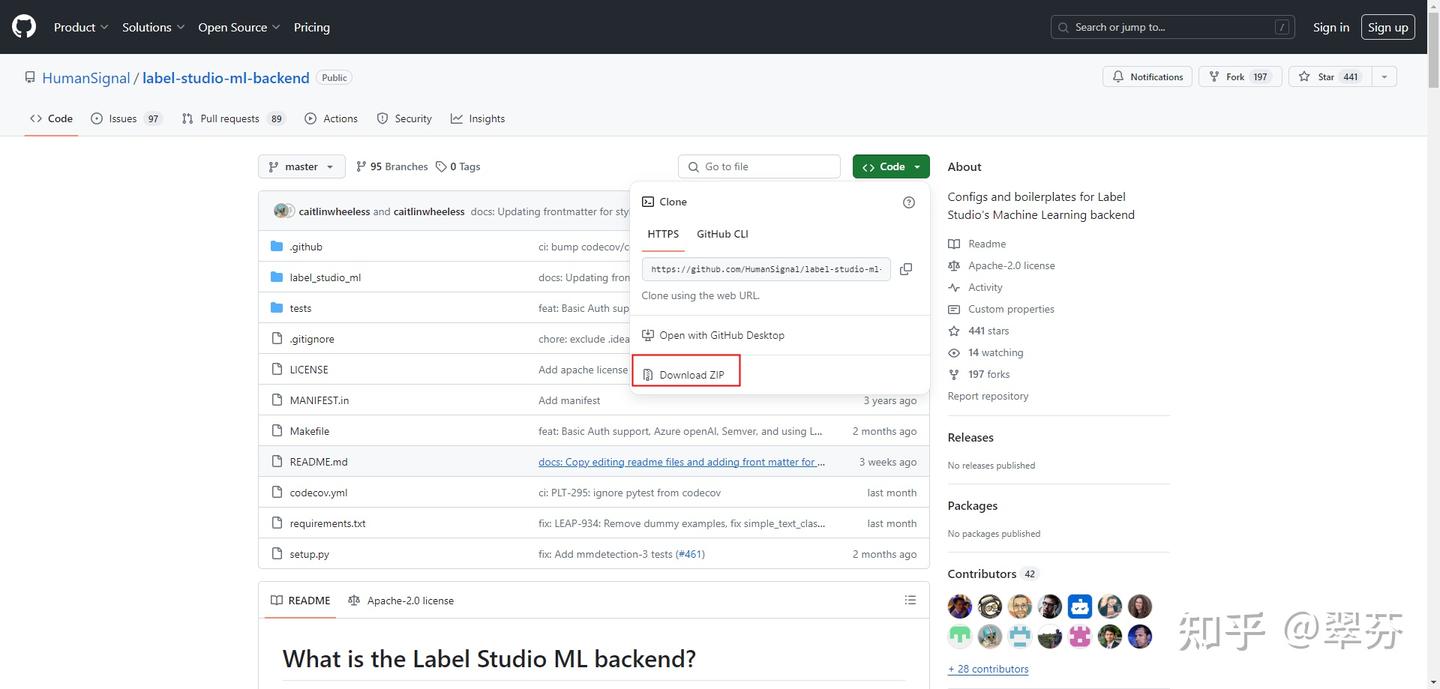Star the repository
Viewport: 1440px width, 689px height.
pos(1326,77)
